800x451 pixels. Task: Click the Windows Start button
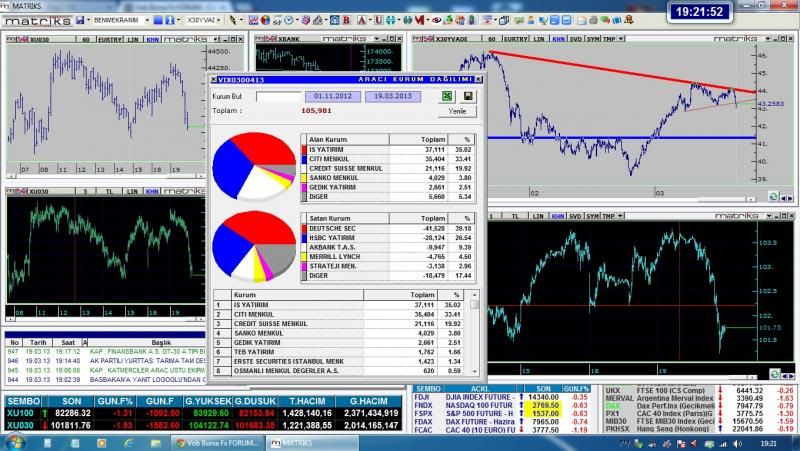pos(14,442)
